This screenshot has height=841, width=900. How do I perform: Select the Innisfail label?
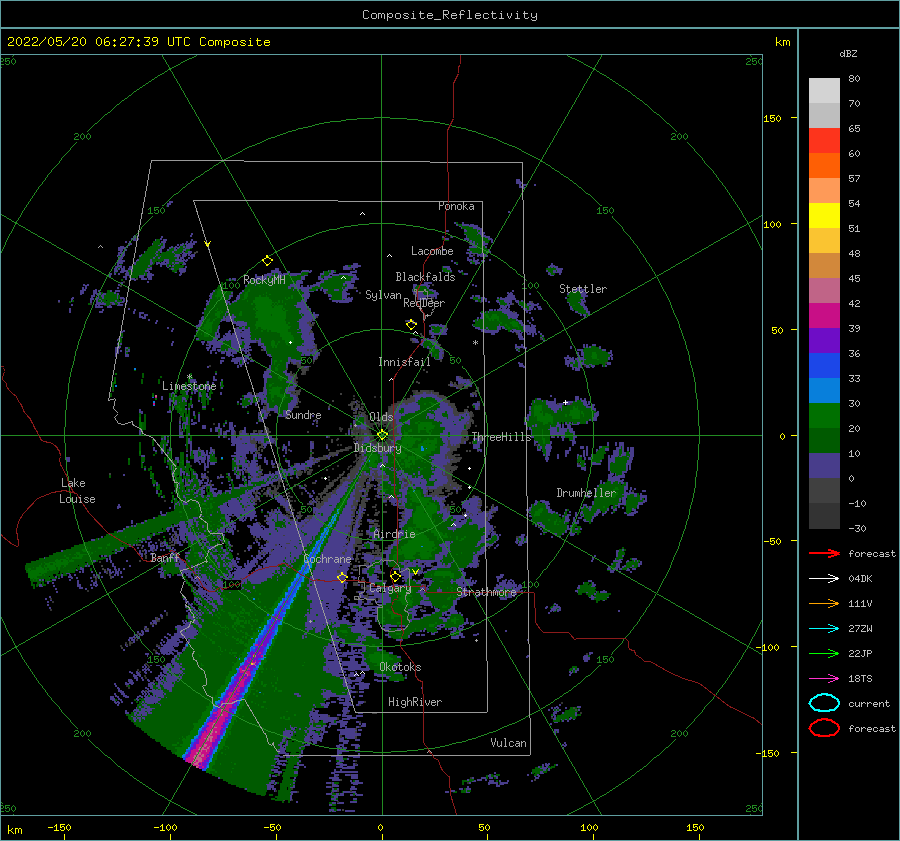click(404, 362)
